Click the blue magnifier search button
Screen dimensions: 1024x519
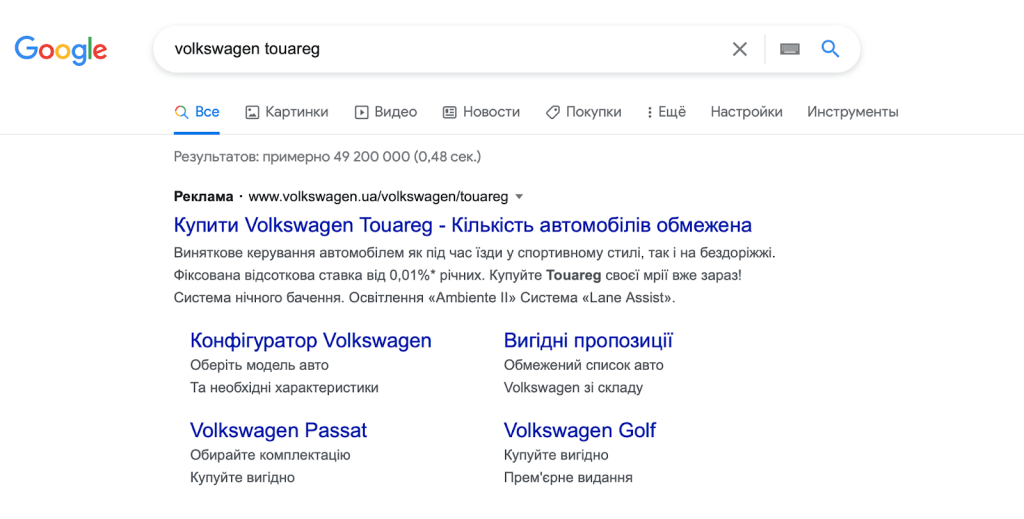pyautogui.click(x=830, y=48)
